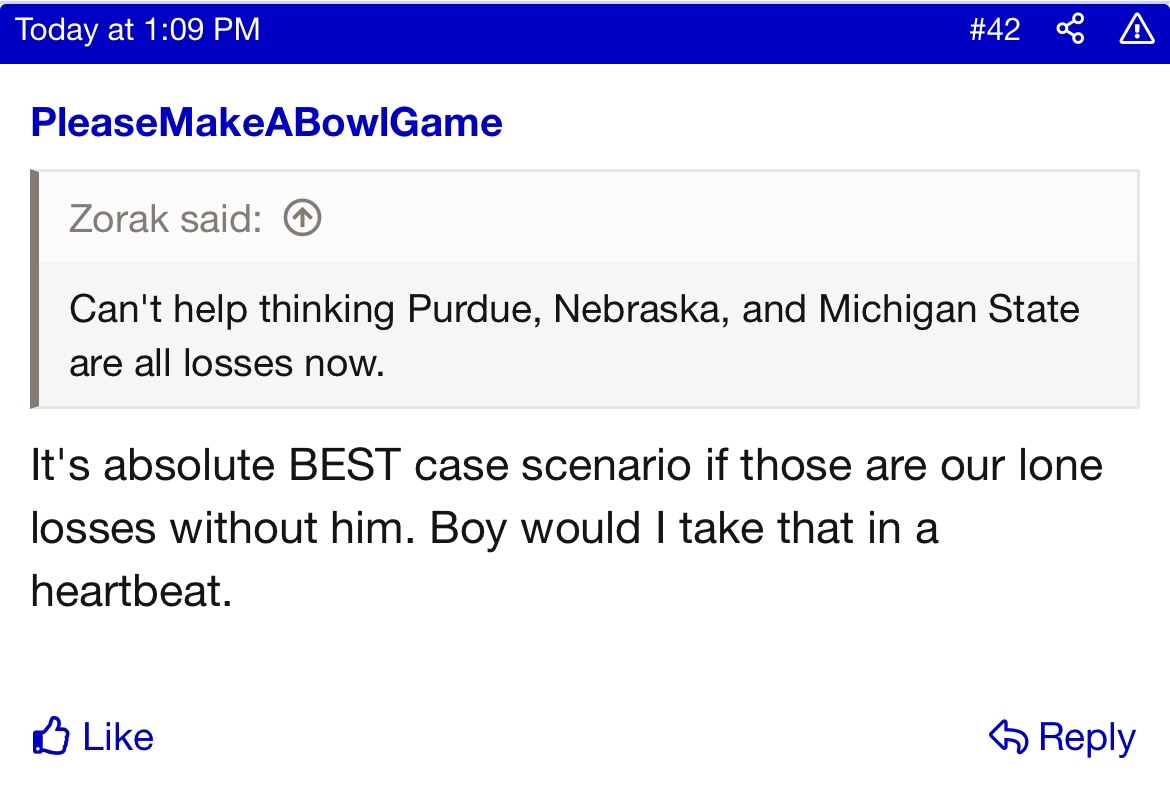Click "Michigan State" in the quoted text
This screenshot has height=803, width=1170.
tap(949, 309)
